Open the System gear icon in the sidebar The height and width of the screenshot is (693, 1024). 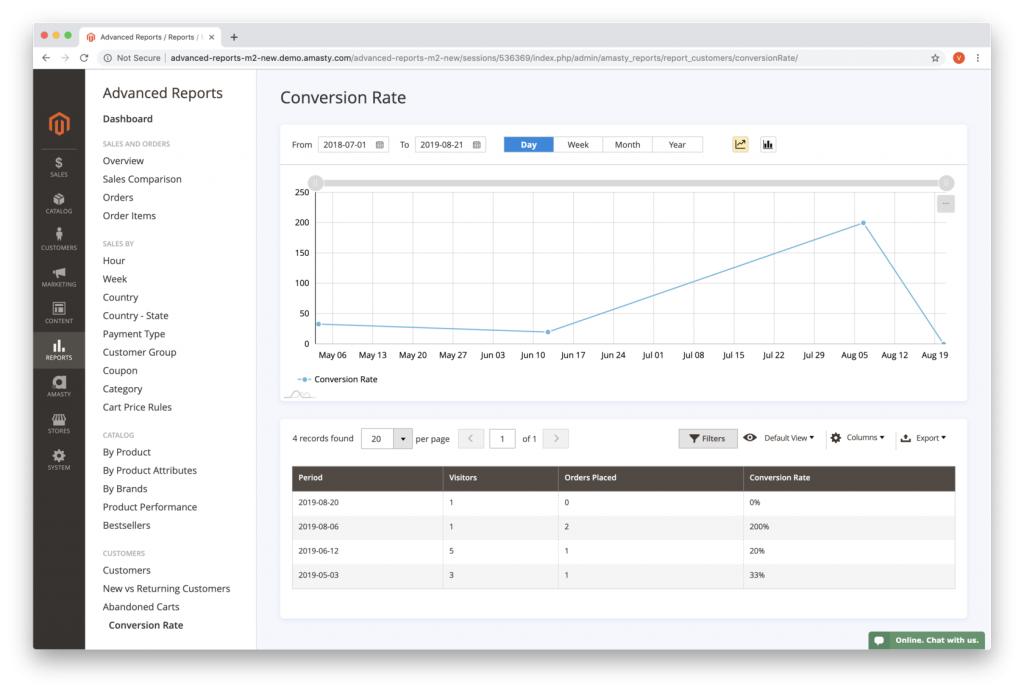[58, 458]
